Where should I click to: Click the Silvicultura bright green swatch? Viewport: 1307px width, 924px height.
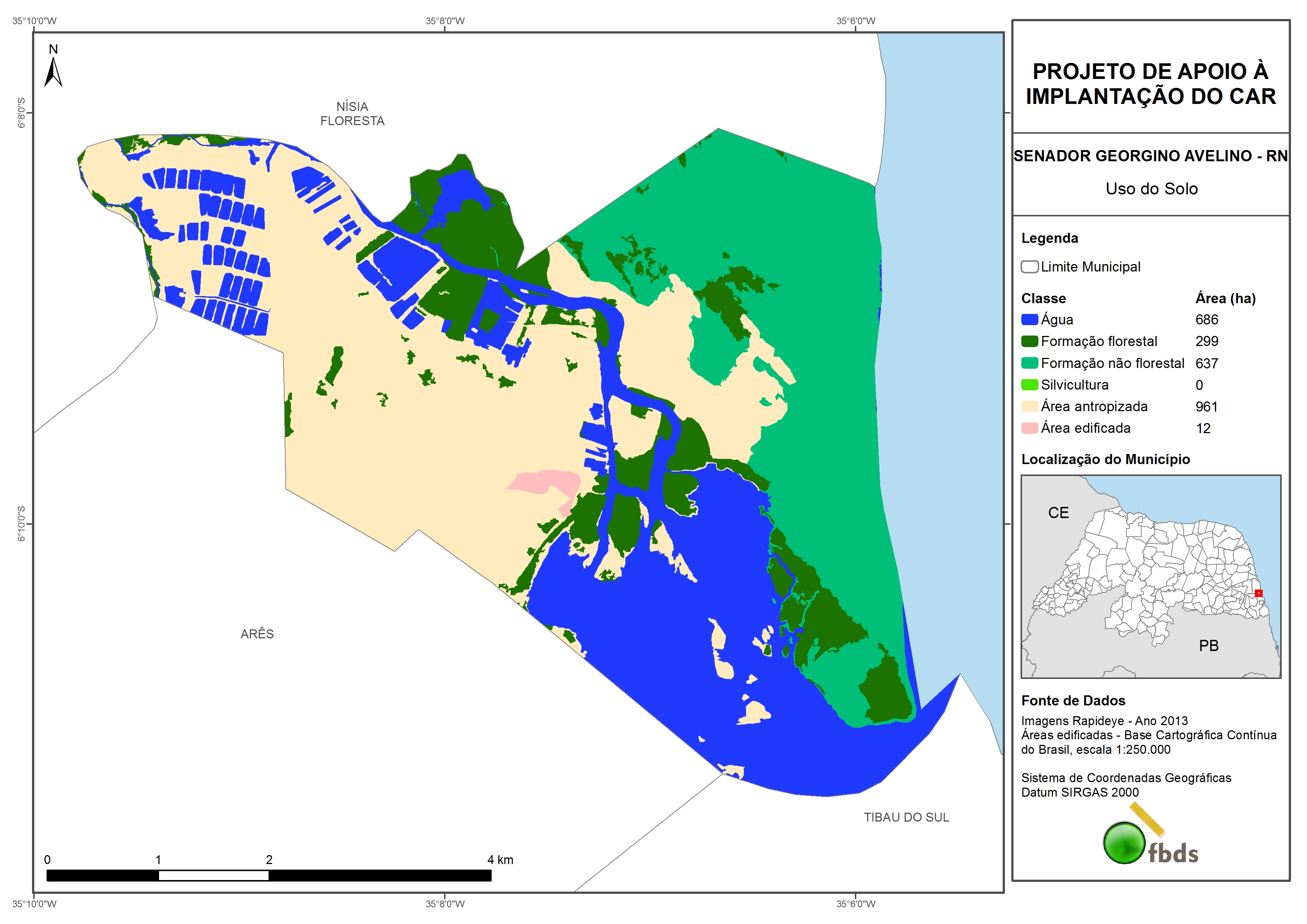coord(1029,385)
